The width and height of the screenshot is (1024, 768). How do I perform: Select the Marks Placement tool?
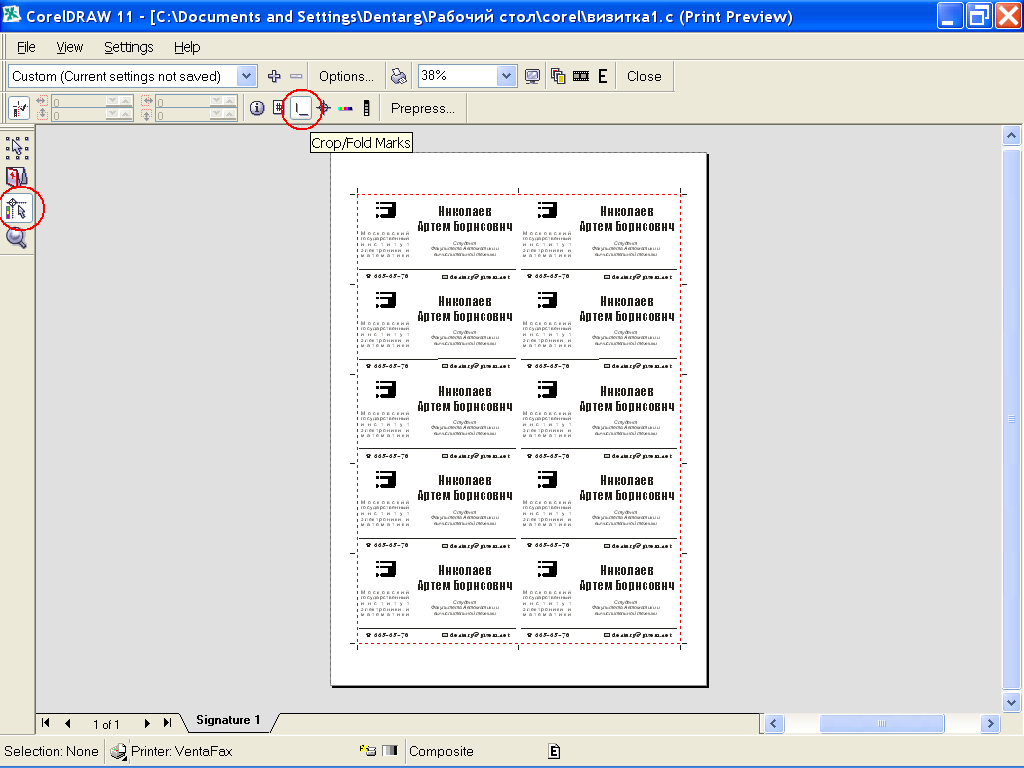17,208
